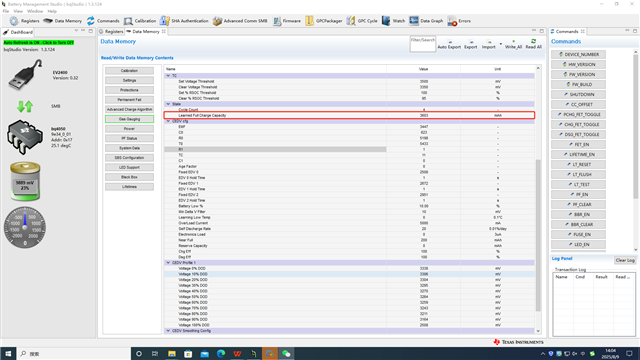
Task: Open Data Memory from the toolbar
Action: point(62,21)
